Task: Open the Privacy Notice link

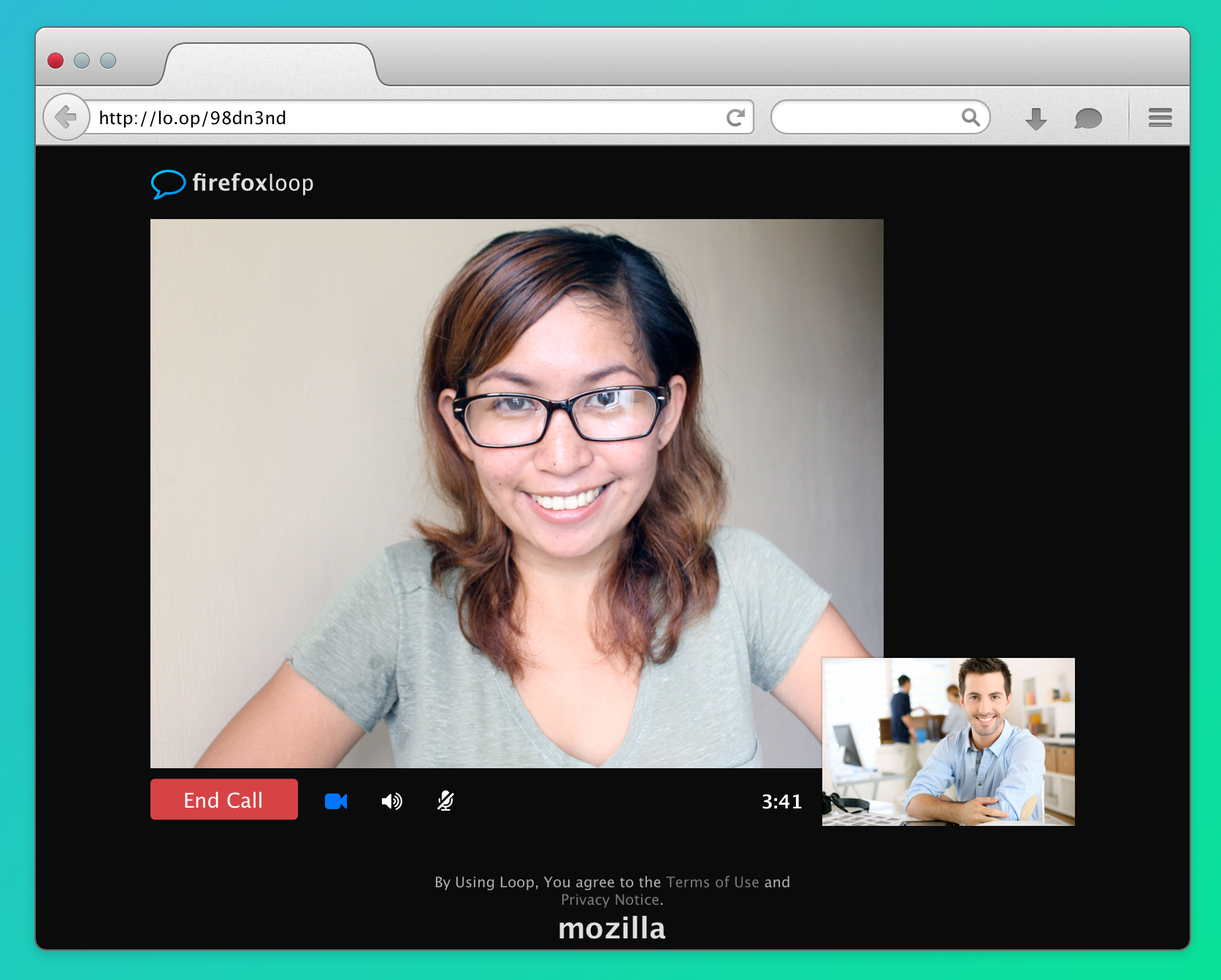Action: 610,900
